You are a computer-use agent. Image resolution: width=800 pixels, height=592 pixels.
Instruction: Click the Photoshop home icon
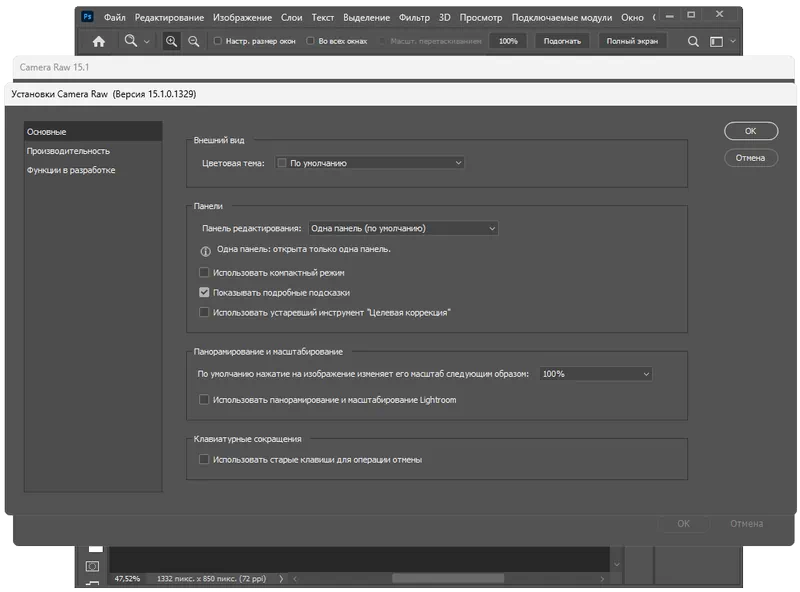(98, 41)
